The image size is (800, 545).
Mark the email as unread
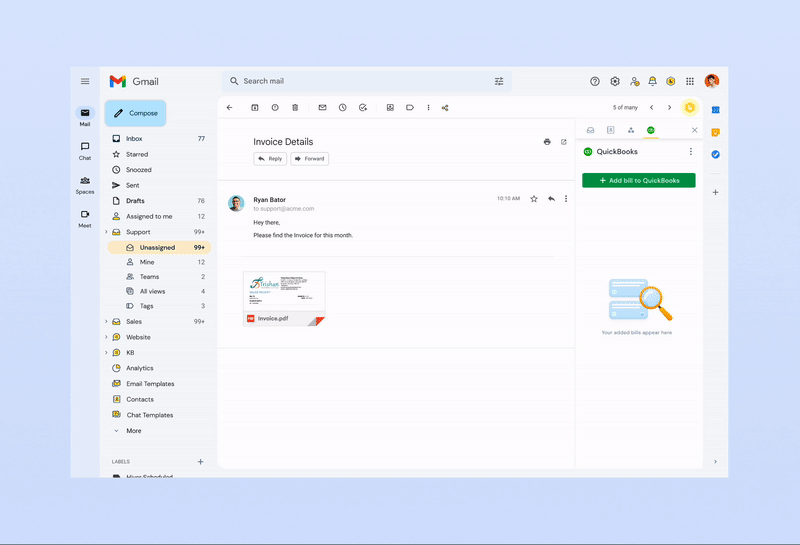[x=322, y=108]
